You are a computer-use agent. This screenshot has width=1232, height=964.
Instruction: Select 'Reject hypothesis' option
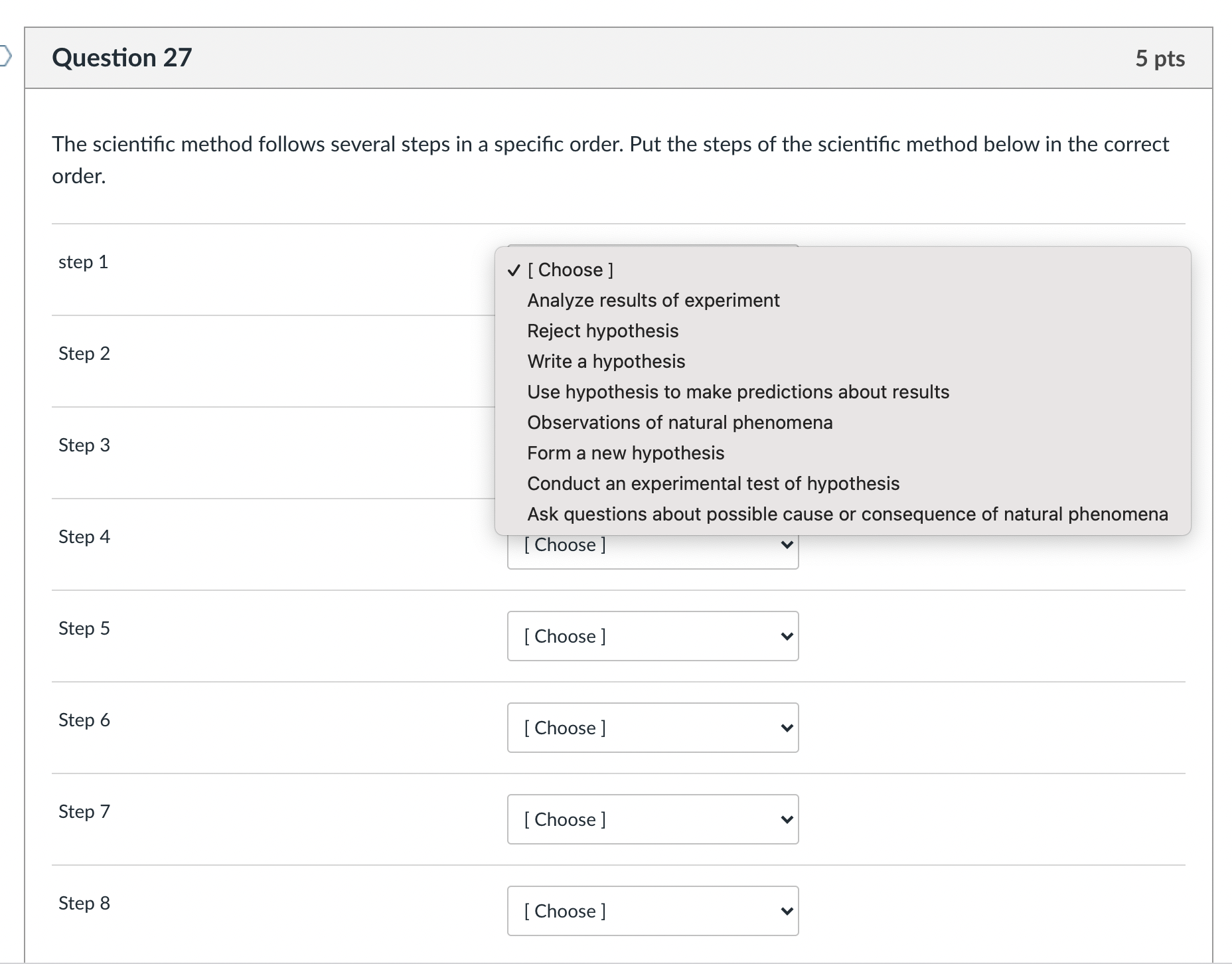coord(602,330)
